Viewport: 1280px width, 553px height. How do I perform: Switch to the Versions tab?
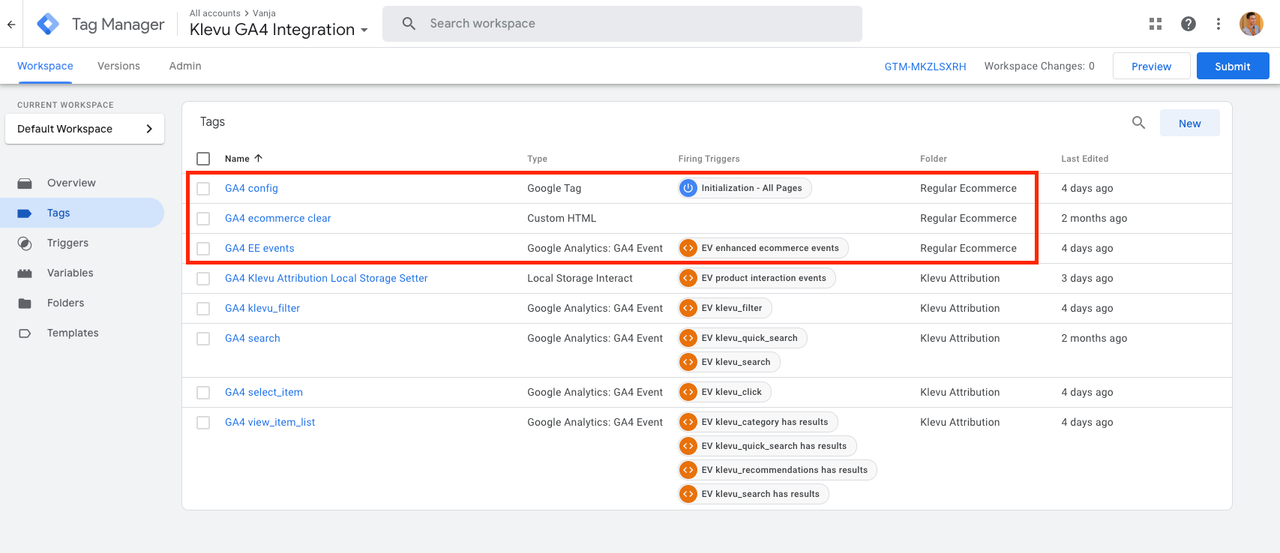[119, 66]
